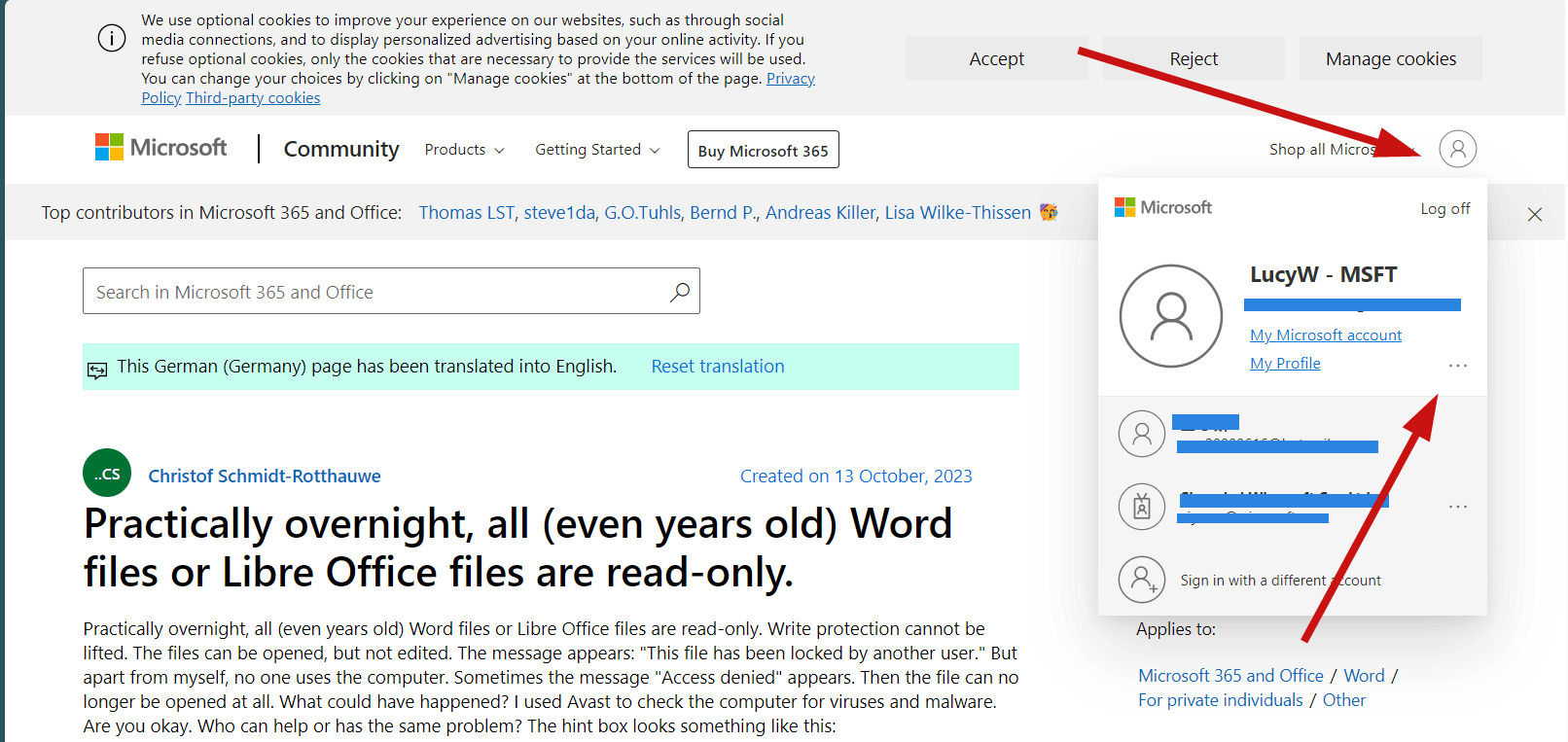Click the Microsoft logo in the header

point(160,148)
